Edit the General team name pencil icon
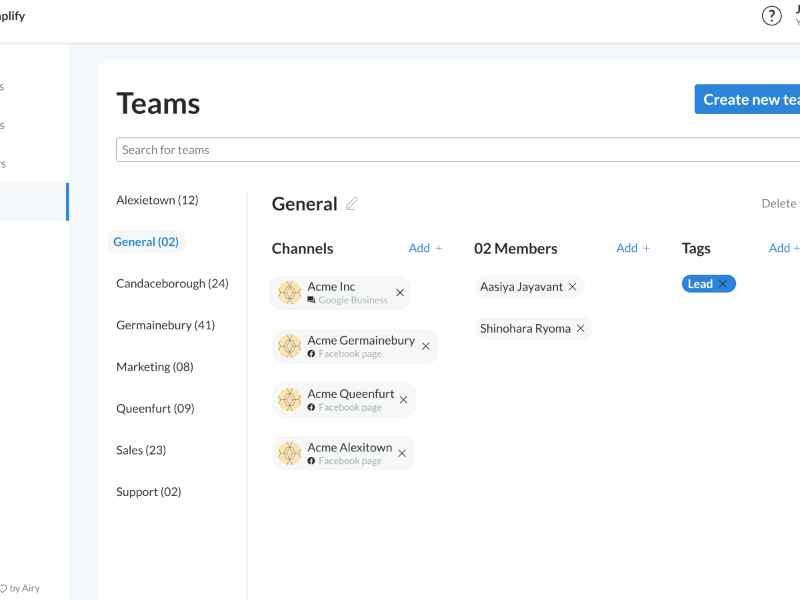 (351, 204)
